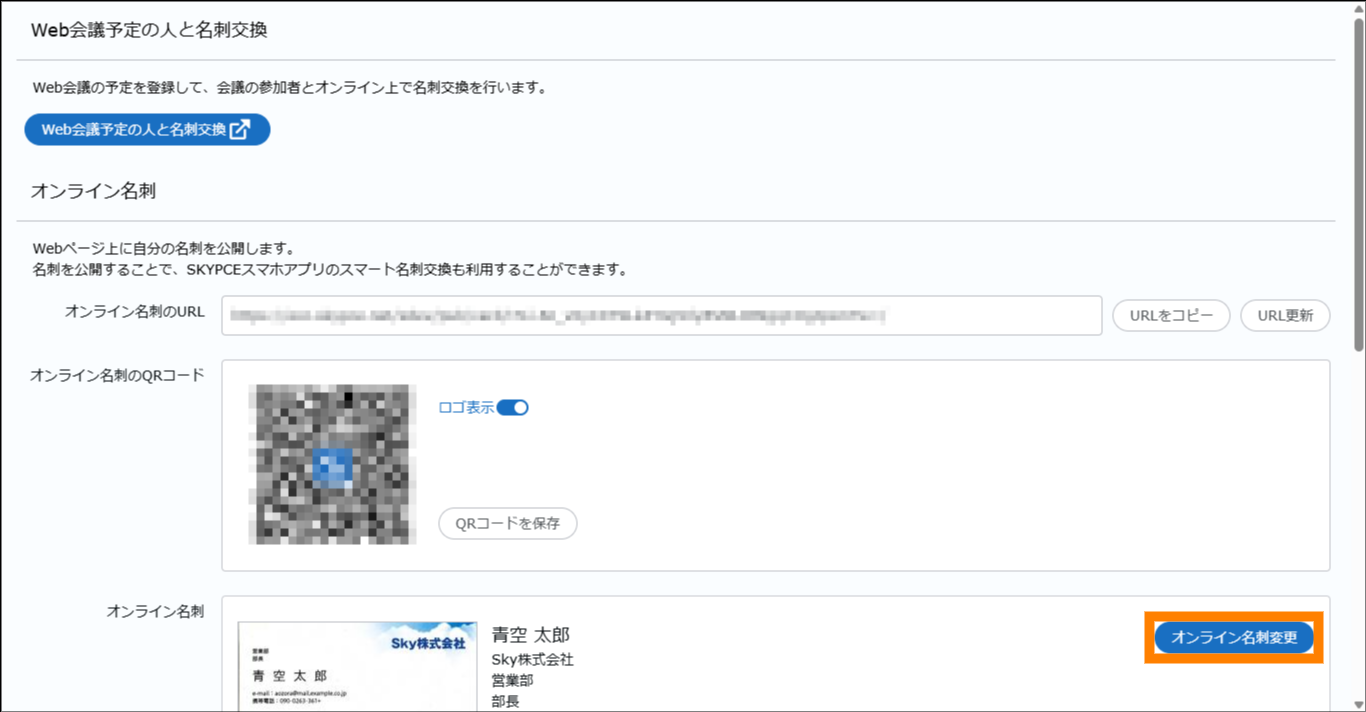Screen dimensions: 1366x712
Task: Click the scrollbar up arrow
Action: pyautogui.click(x=1358, y=10)
